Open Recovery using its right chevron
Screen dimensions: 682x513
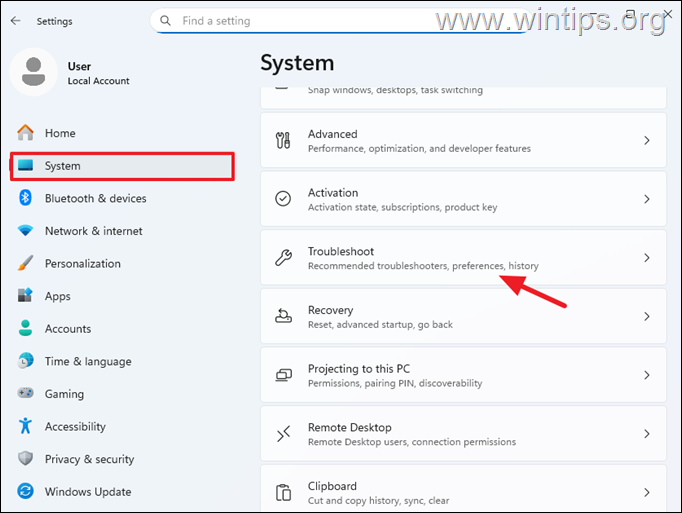pos(647,316)
